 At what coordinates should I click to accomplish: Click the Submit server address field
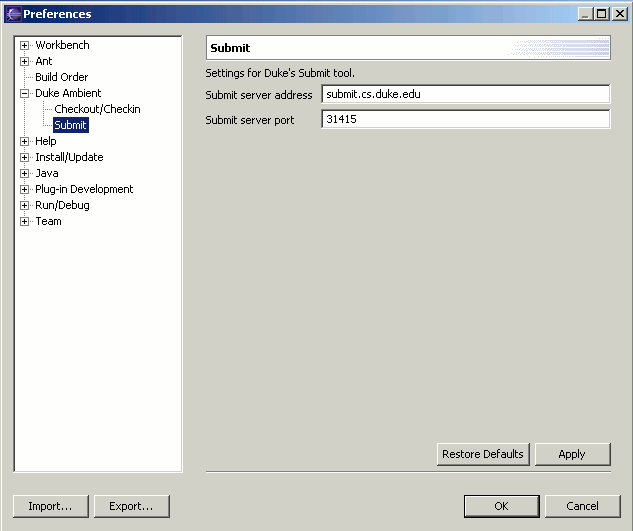(x=466, y=94)
